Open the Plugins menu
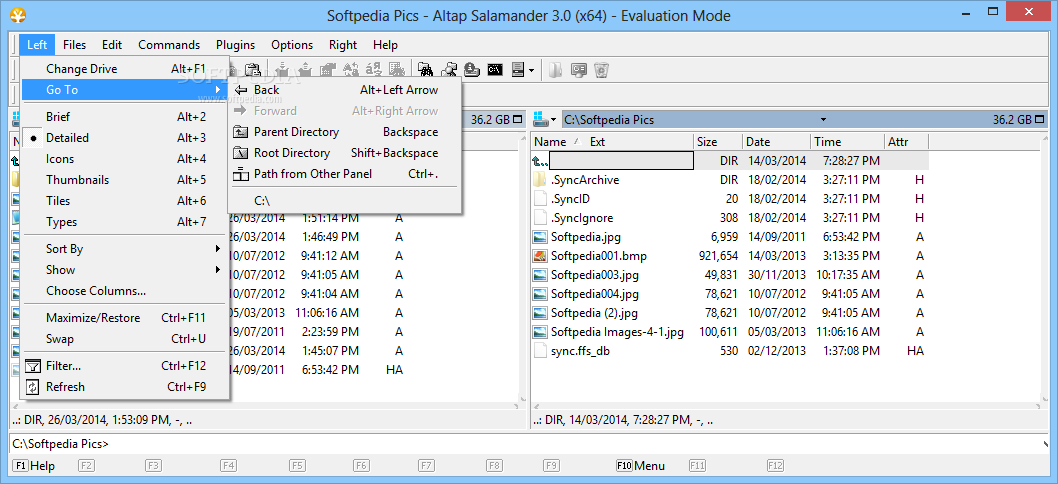 coord(235,45)
